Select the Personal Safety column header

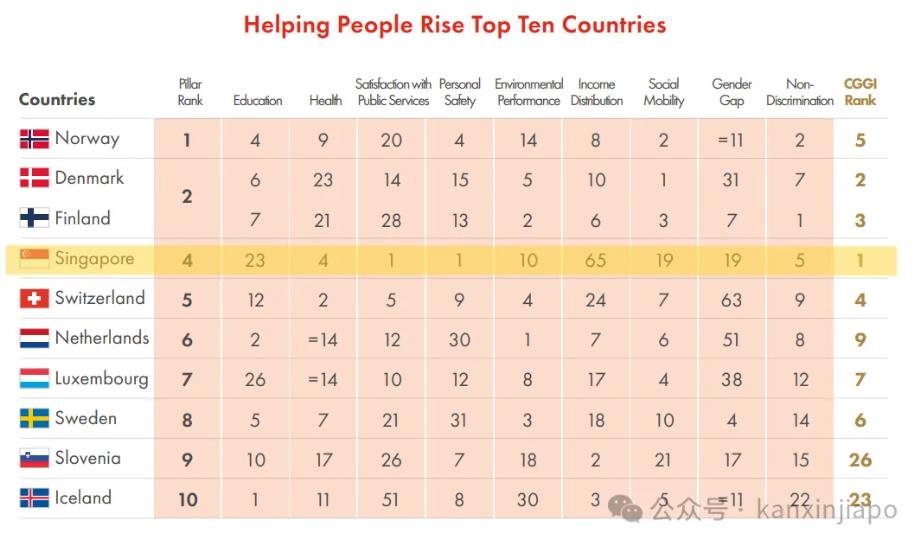459,92
